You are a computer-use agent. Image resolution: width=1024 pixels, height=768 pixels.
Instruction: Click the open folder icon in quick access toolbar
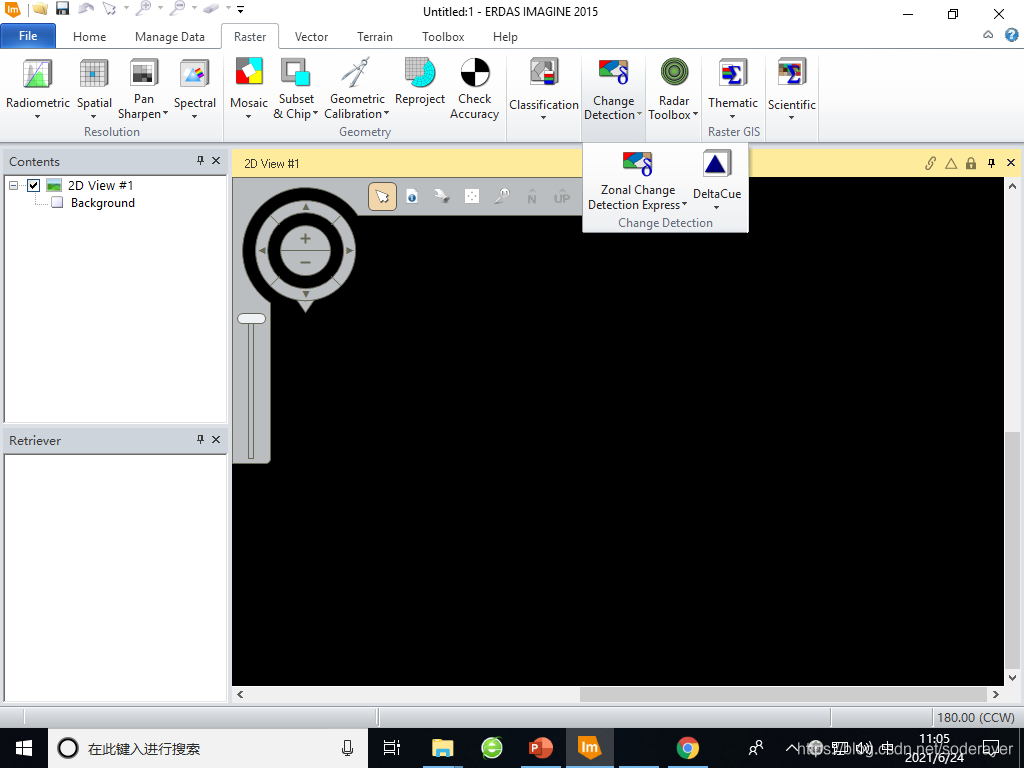pos(40,9)
